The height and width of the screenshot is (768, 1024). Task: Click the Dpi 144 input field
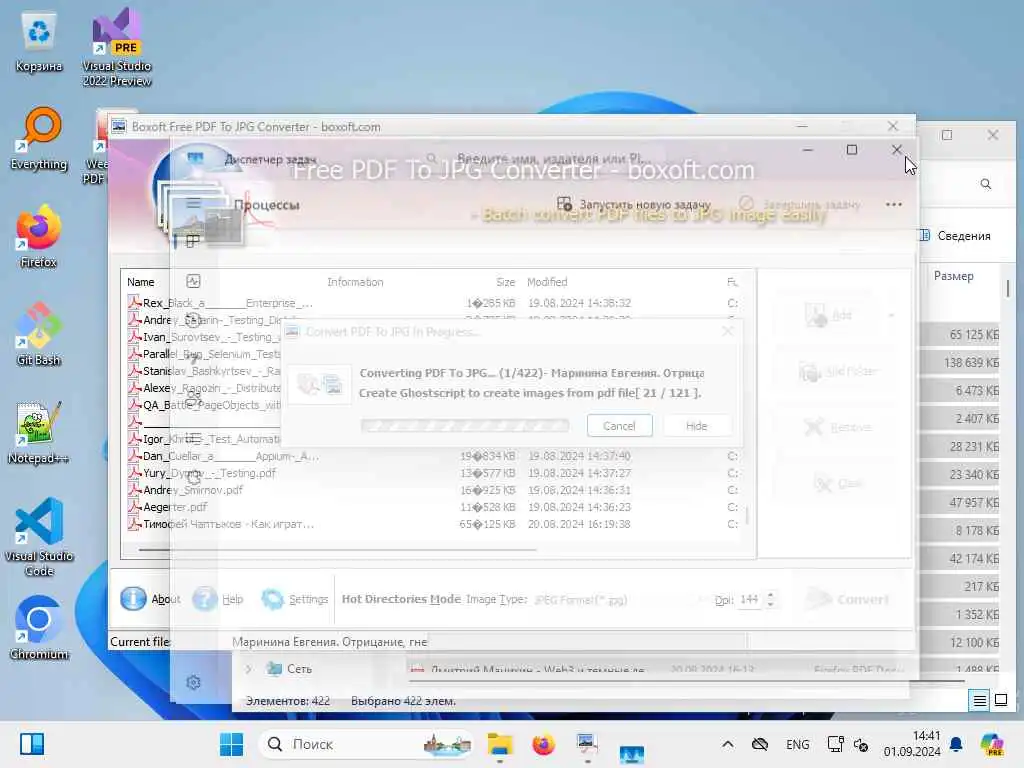click(750, 599)
